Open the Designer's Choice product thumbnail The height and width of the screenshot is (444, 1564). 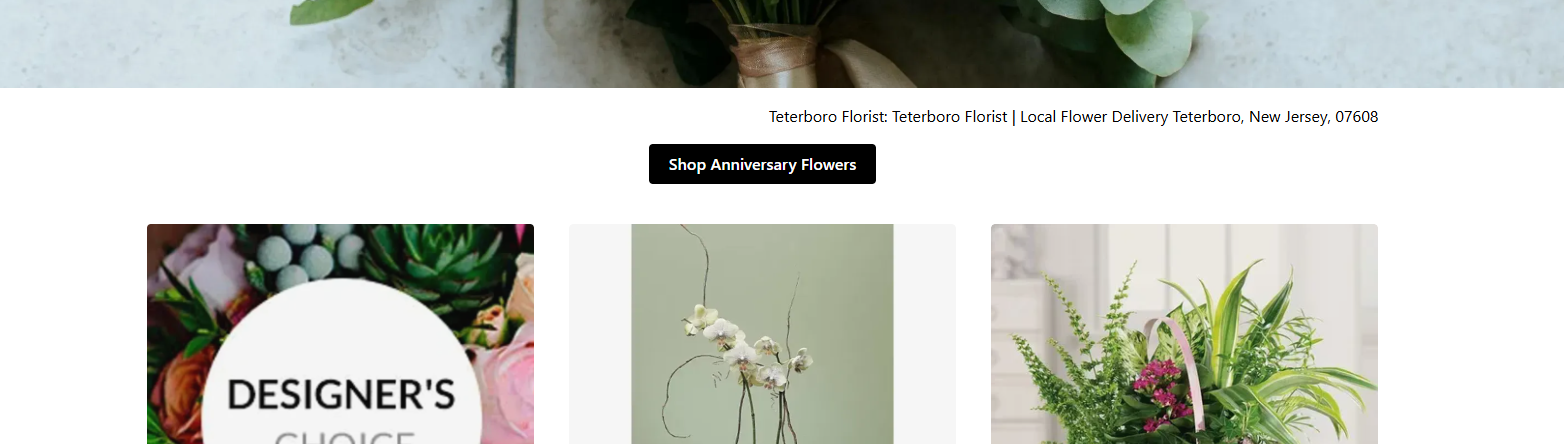tap(340, 334)
